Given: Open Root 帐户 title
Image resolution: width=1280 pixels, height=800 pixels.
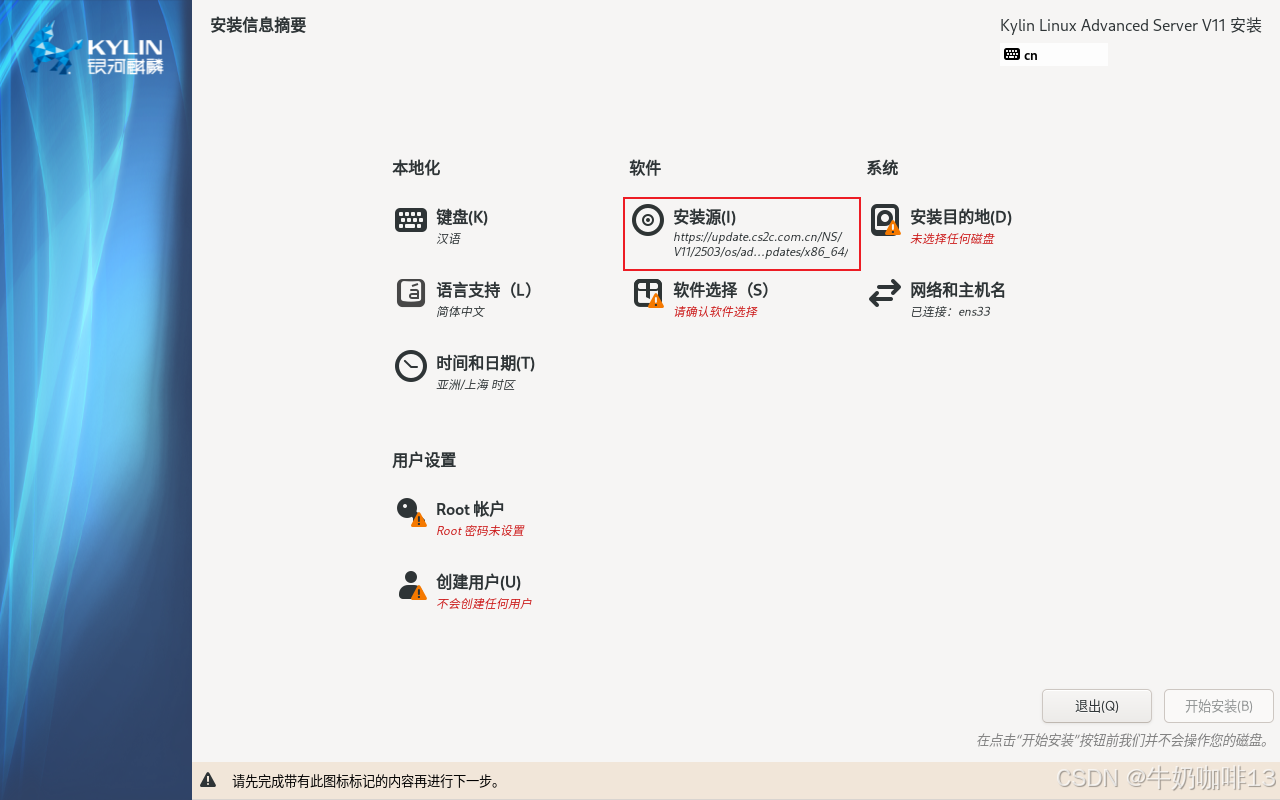Looking at the screenshot, I should [470, 509].
